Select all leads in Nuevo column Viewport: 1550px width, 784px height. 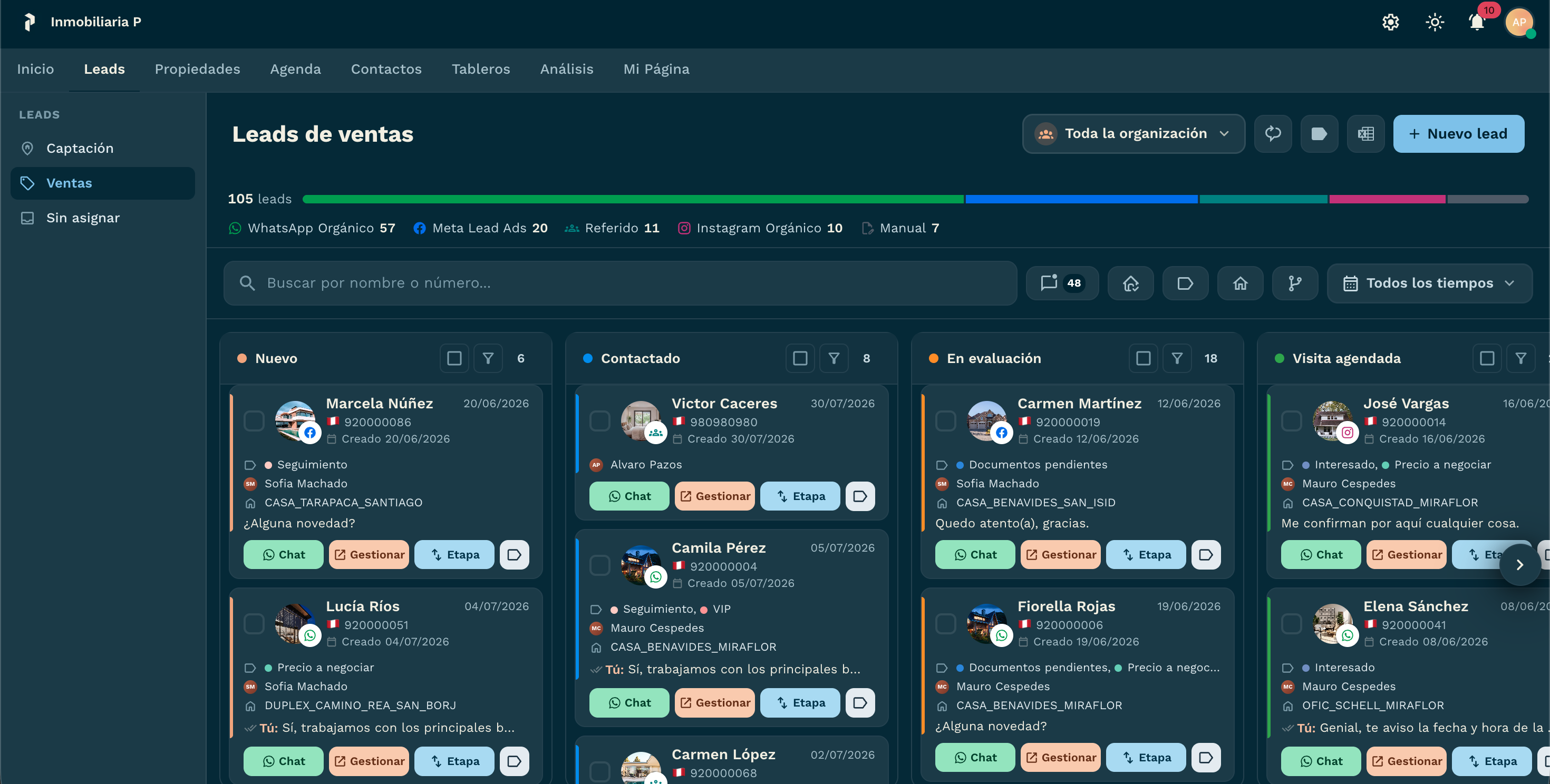(x=454, y=358)
